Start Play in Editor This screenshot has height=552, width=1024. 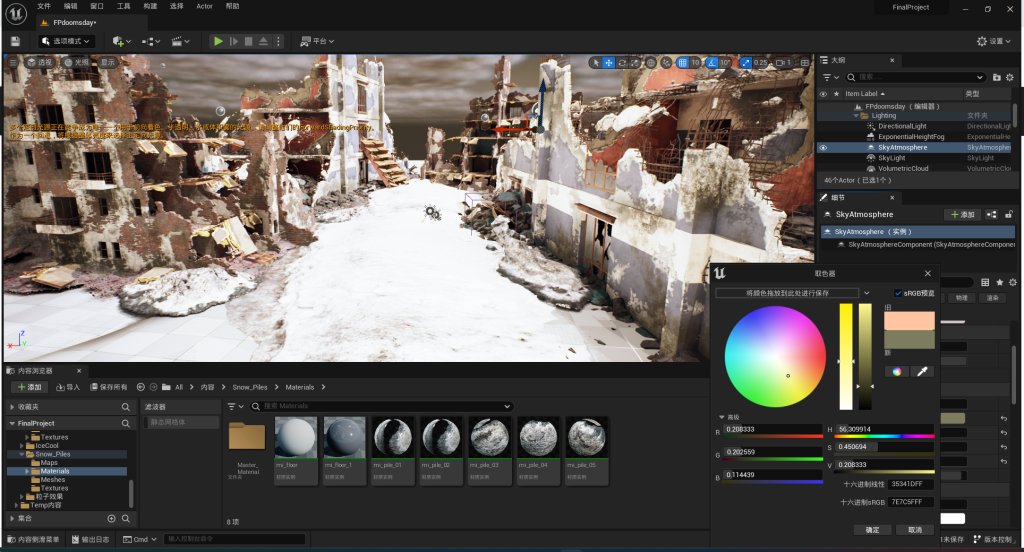click(218, 41)
